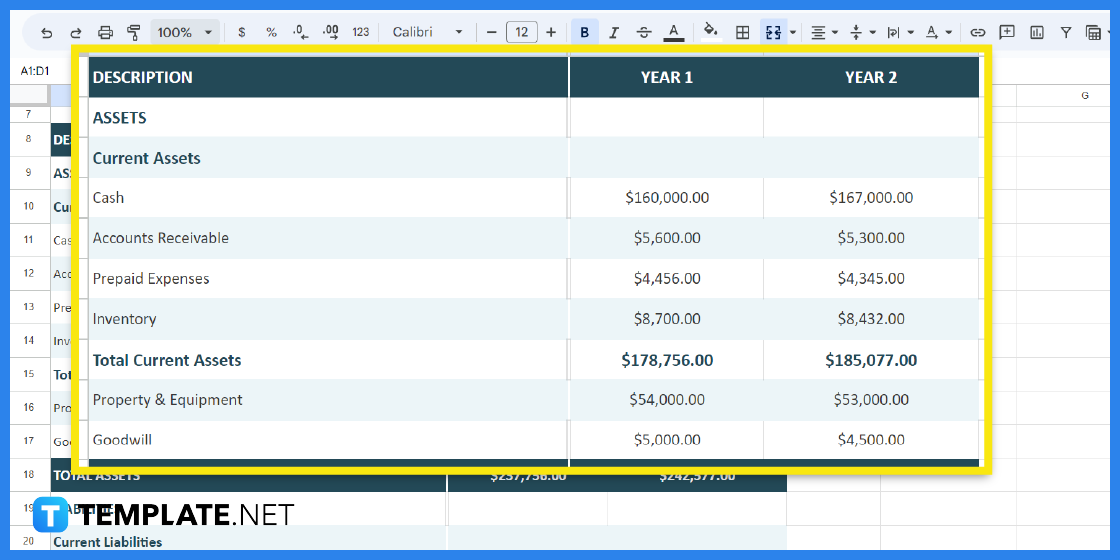The width and height of the screenshot is (1120, 560).
Task: Redo the last action
Action: click(x=76, y=32)
